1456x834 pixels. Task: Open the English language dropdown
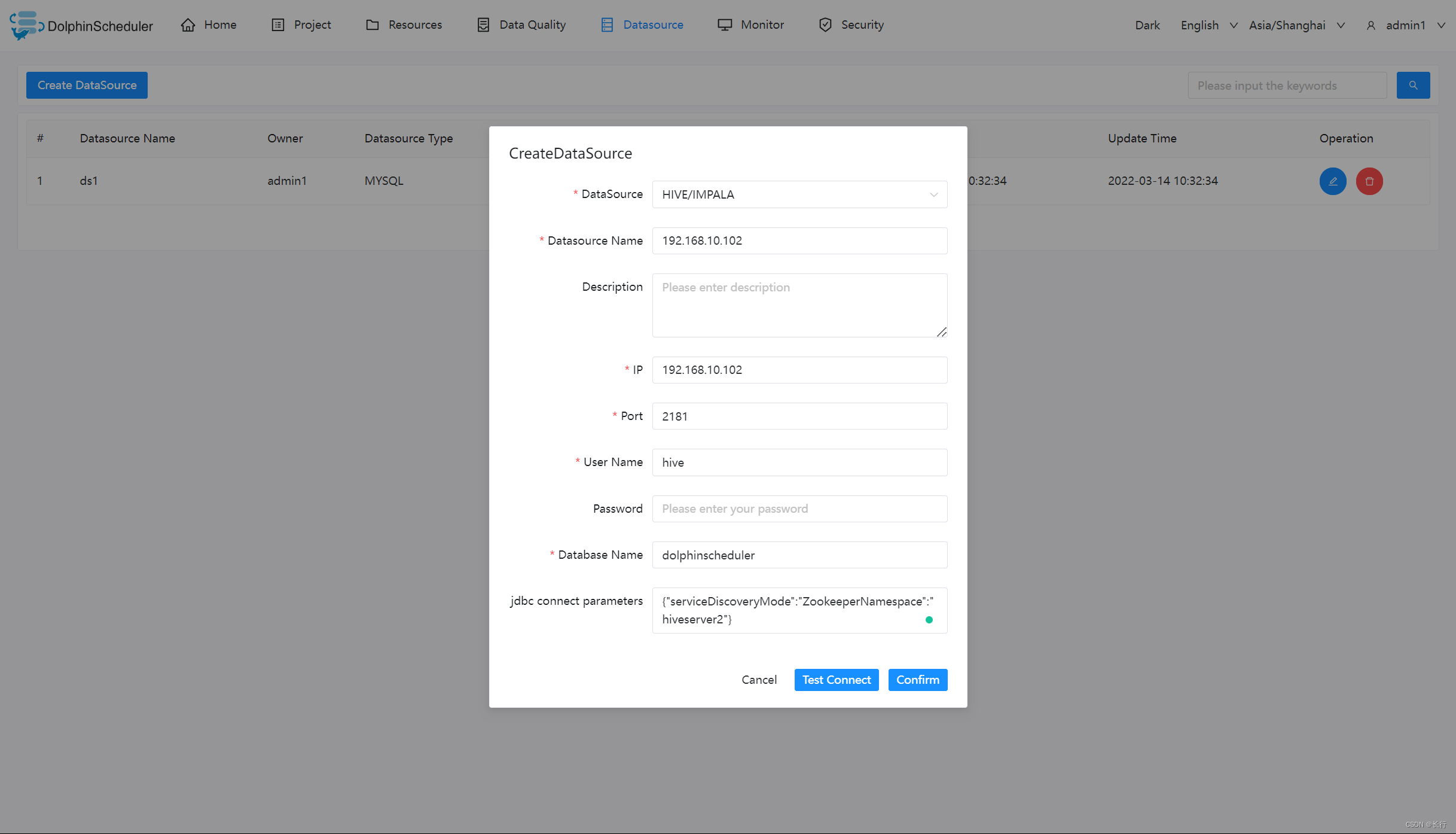point(1208,25)
